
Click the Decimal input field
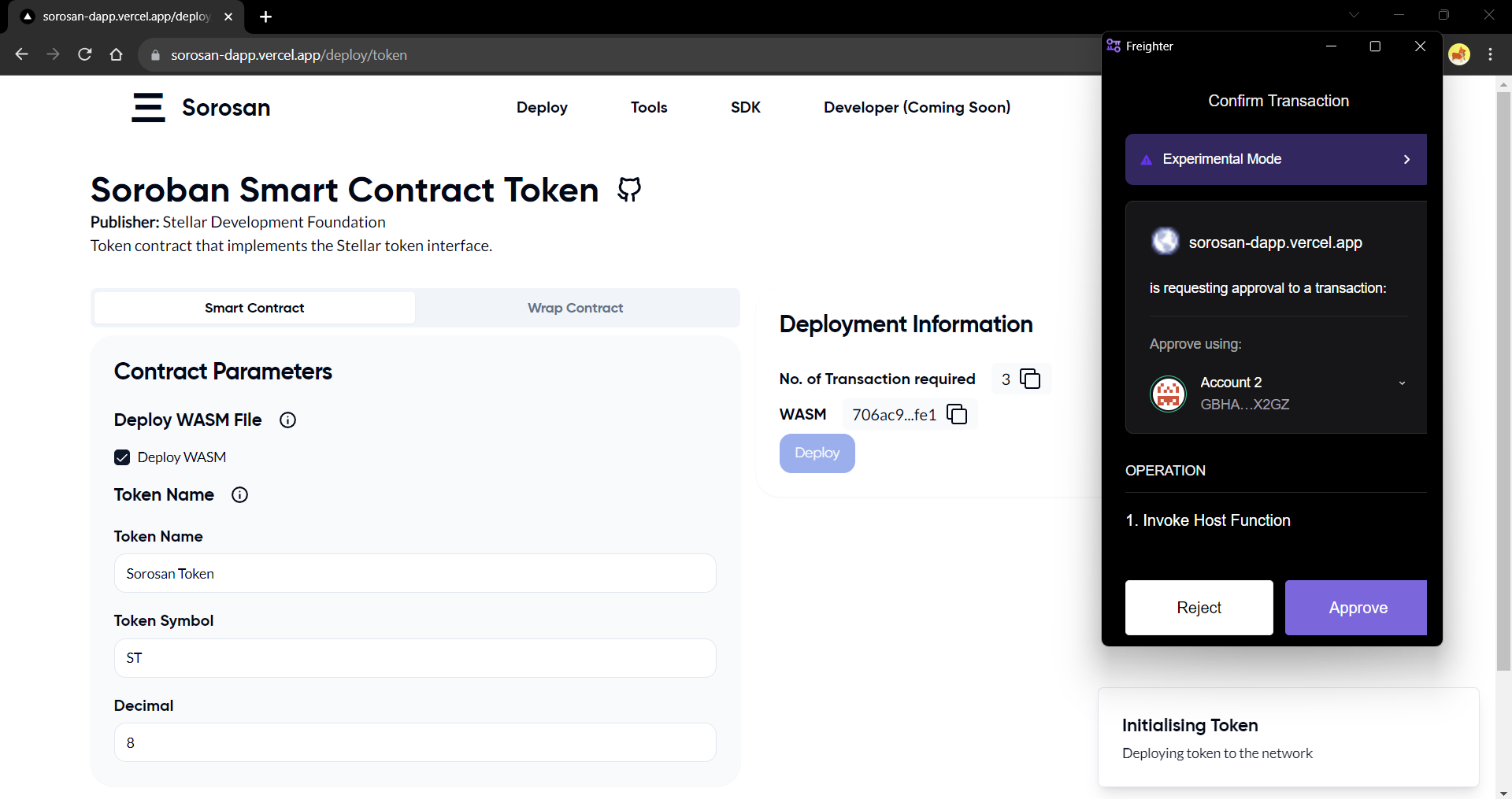click(415, 742)
